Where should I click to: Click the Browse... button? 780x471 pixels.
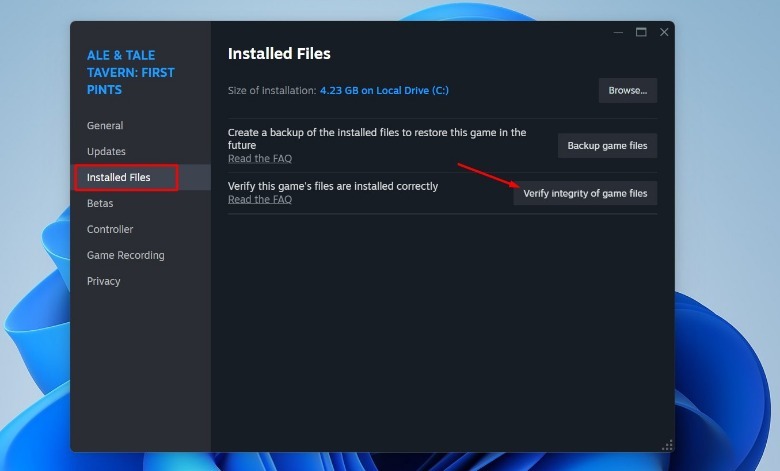coord(628,91)
